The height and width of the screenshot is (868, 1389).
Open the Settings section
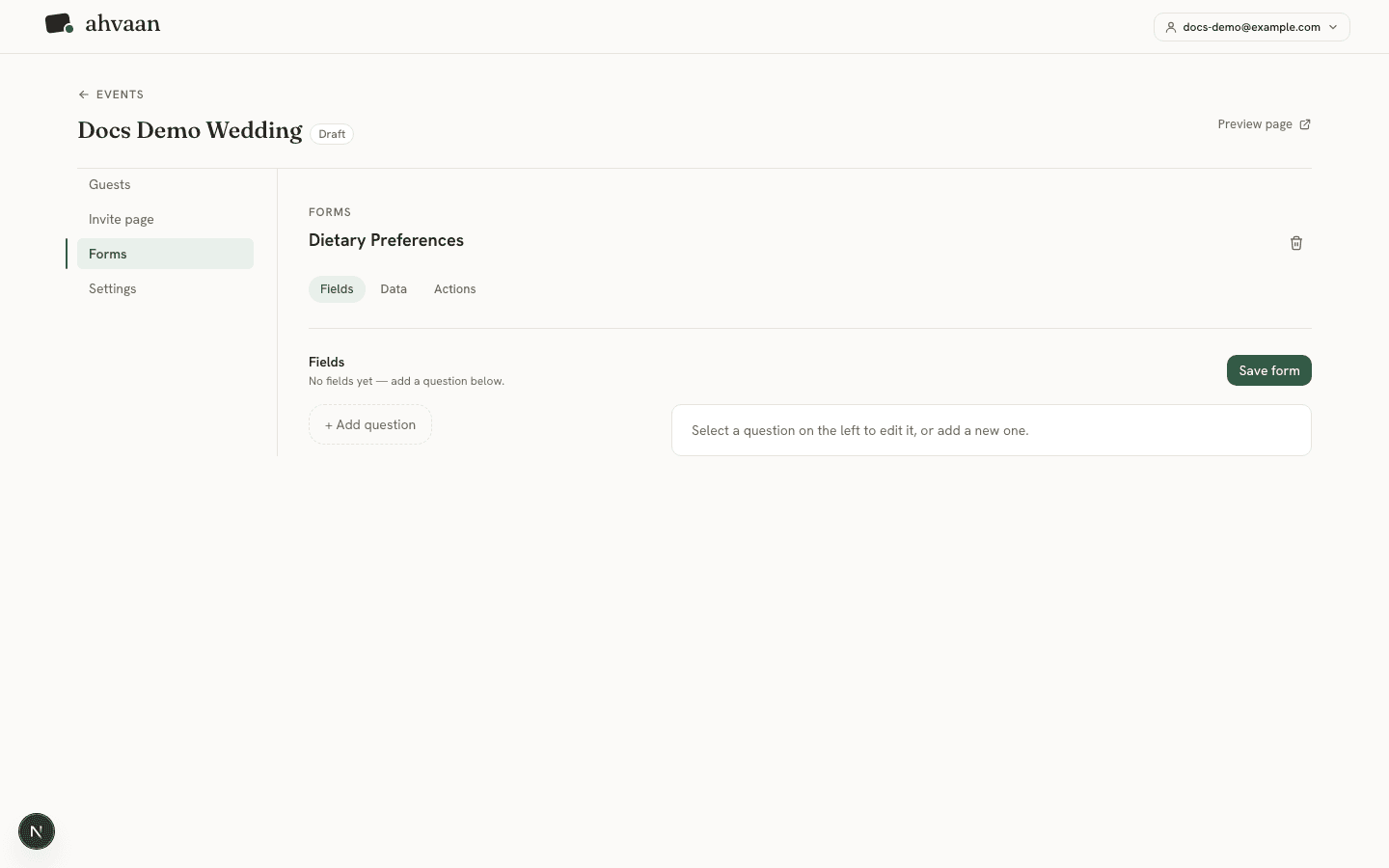tap(165, 288)
